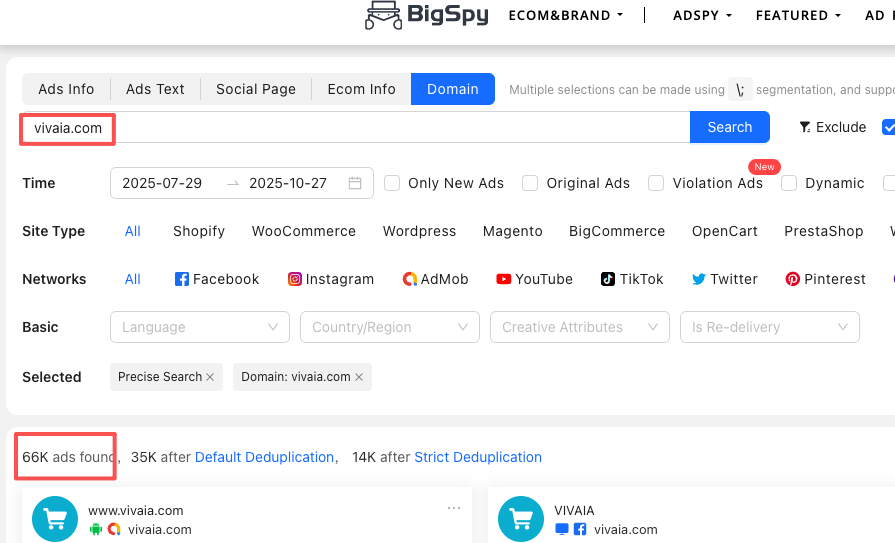Viewport: 895px width, 543px height.
Task: Open the Country/Region dropdown
Action: point(390,327)
